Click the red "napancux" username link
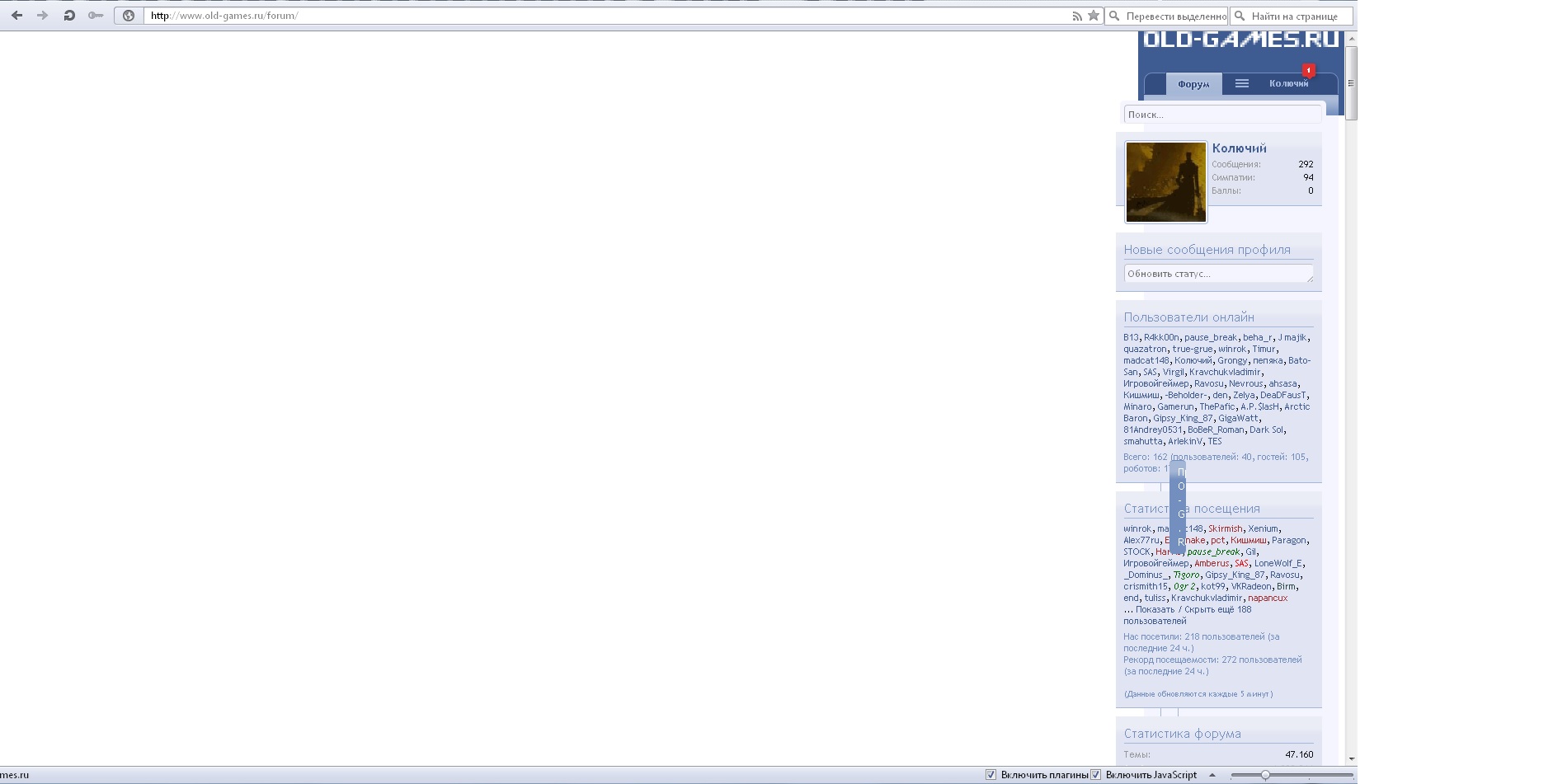 1268,598
